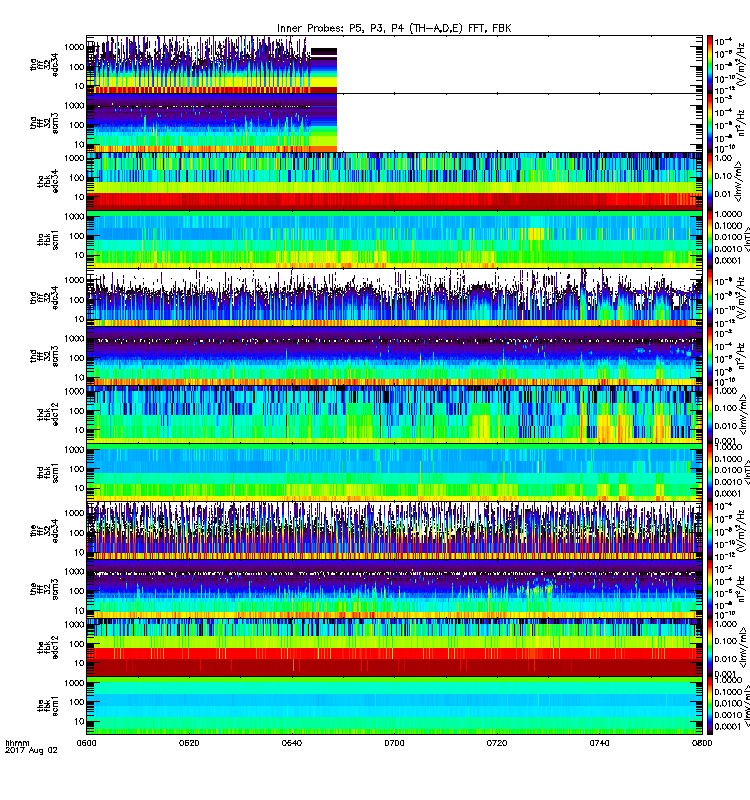The height and width of the screenshot is (800, 750).
Task: Click the color bar beside thd fff scm3 panel
Action: (710, 356)
